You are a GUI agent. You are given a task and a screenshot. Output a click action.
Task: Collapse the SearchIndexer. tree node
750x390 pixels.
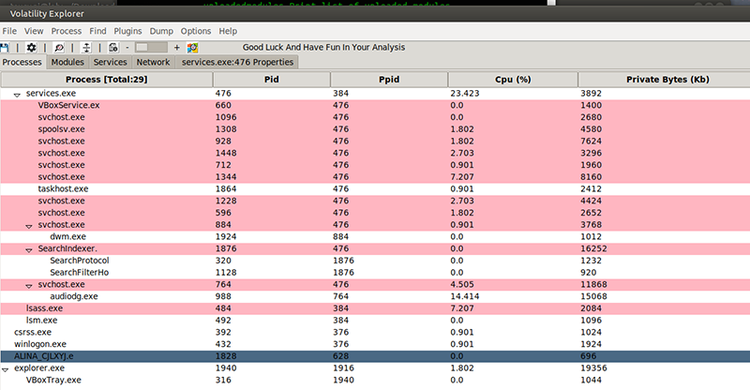[x=29, y=250]
